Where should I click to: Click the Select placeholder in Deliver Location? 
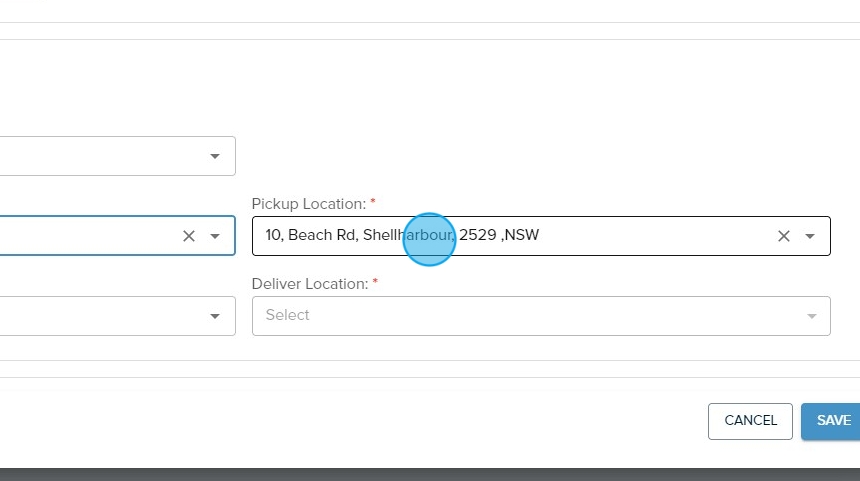[x=288, y=315]
